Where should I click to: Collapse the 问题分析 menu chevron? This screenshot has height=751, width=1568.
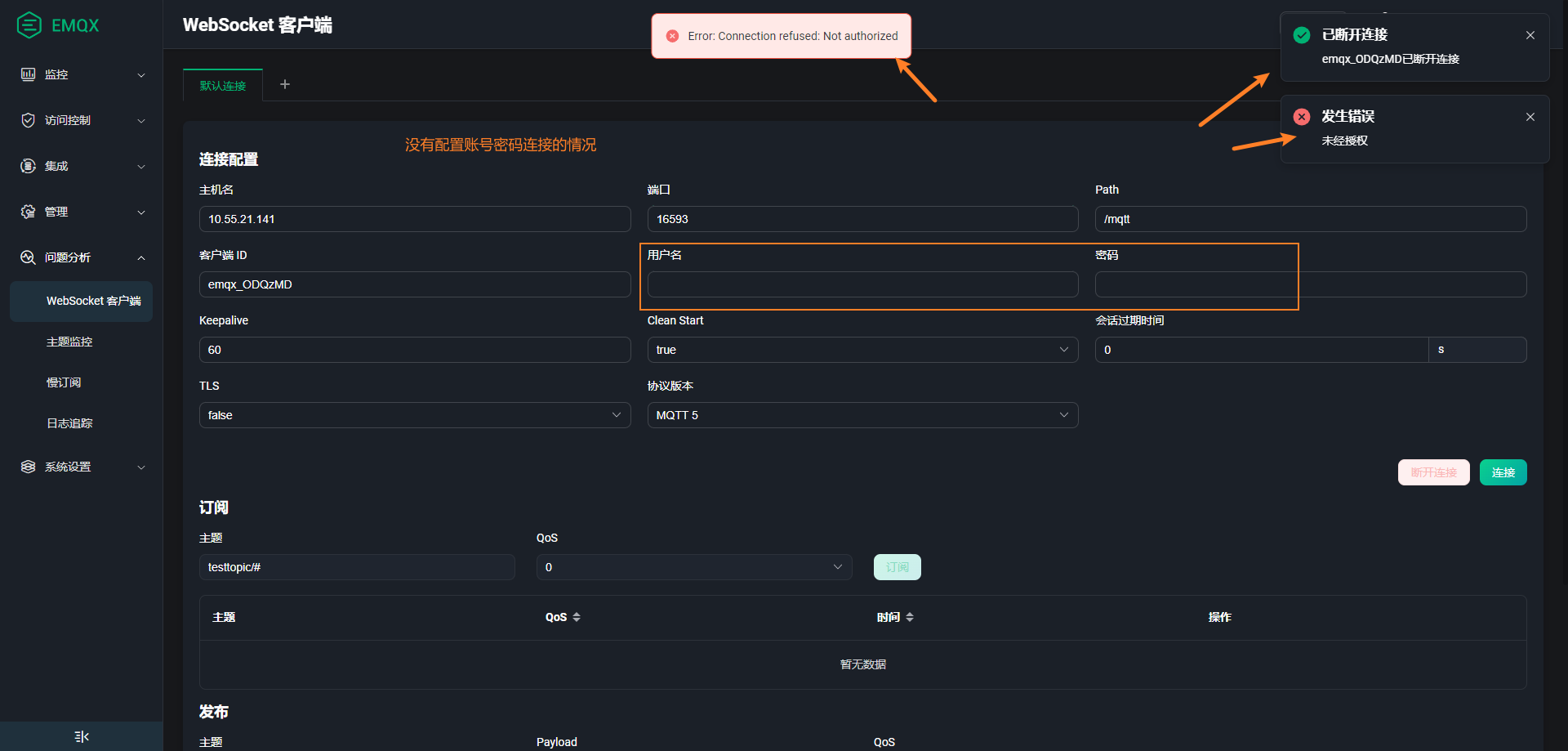tap(141, 258)
